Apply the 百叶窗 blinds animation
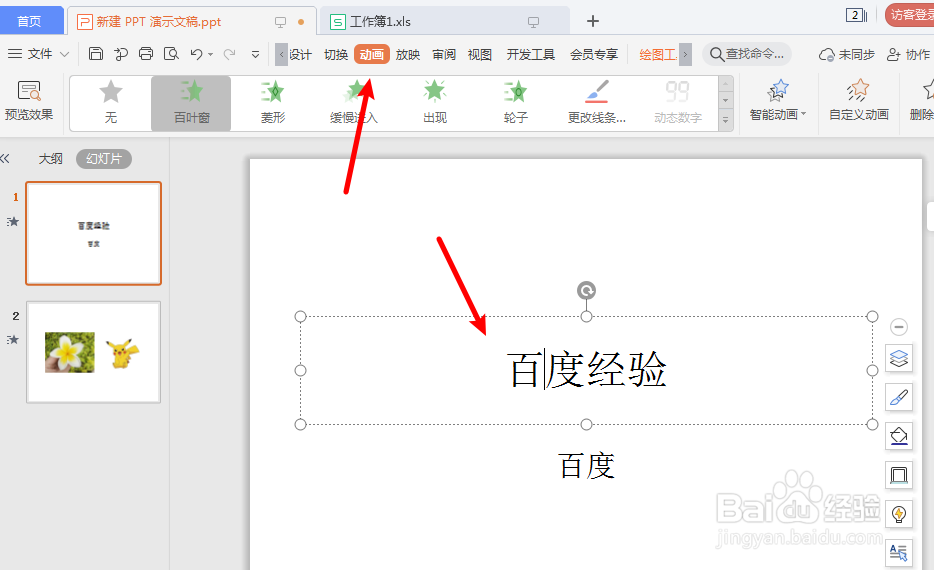Viewport: 934px width, 570px height. coord(191,103)
